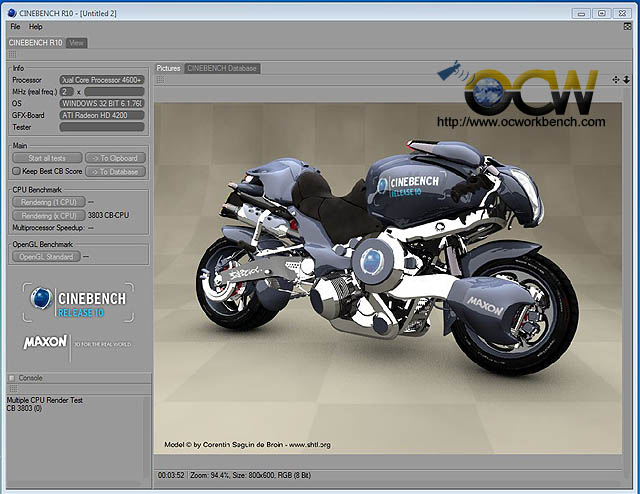This screenshot has height=494, width=640.
Task: Click the Multiprocessor Speedup label
Action: tap(48, 228)
